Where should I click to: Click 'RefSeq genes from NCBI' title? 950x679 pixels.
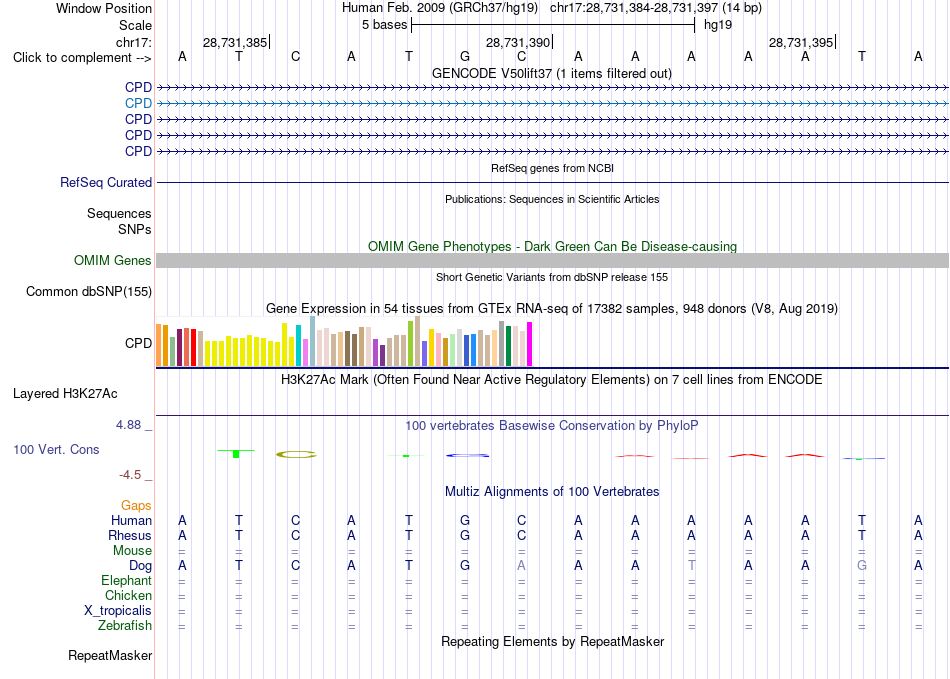[552, 168]
